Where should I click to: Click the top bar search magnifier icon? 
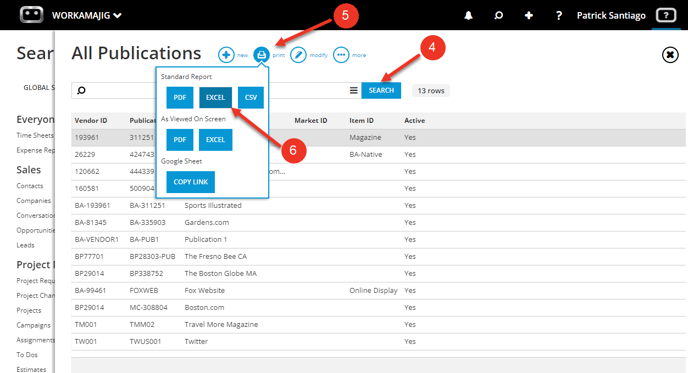point(498,16)
